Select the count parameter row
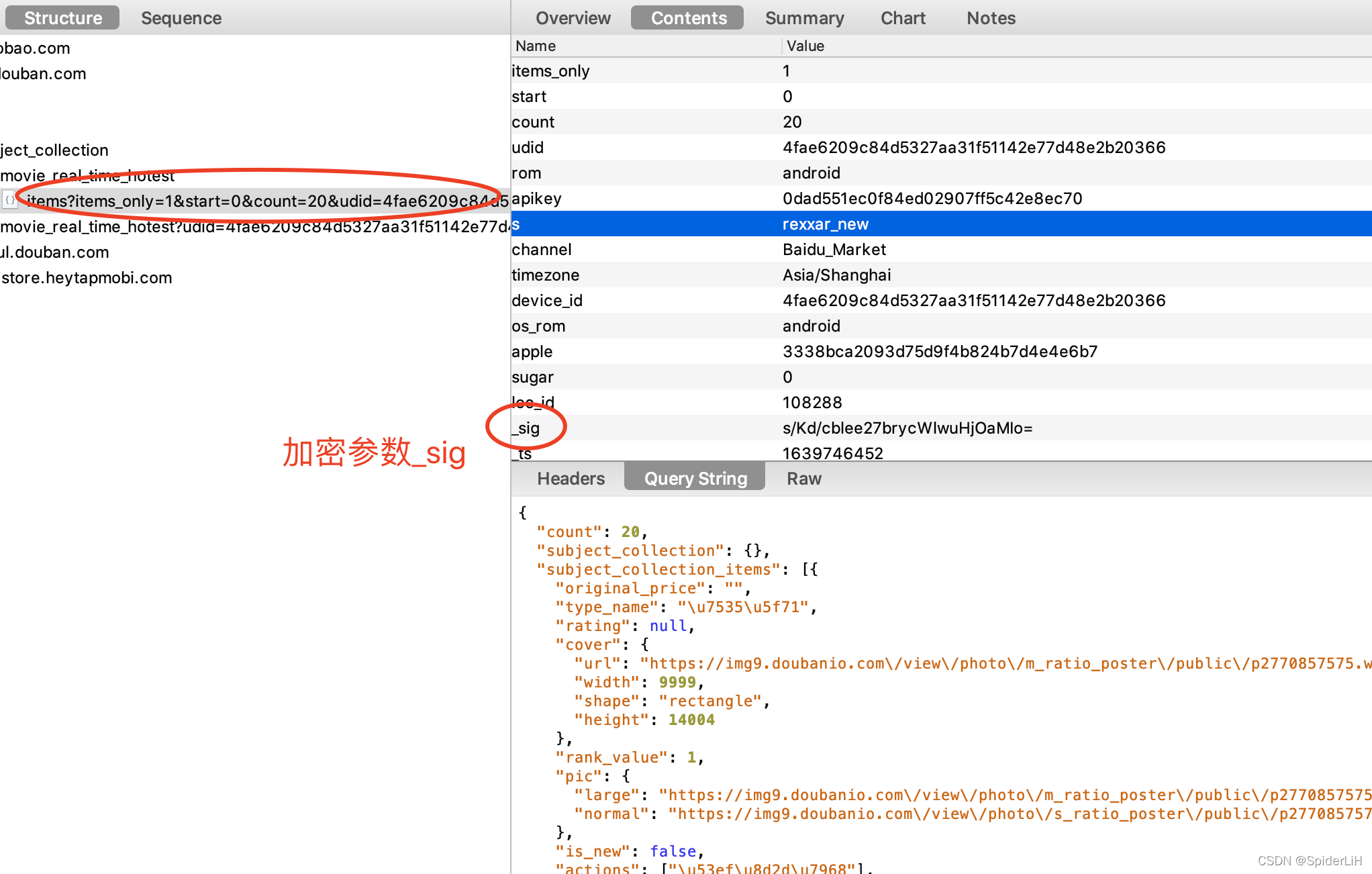Image resolution: width=1372 pixels, height=874 pixels. (941, 122)
